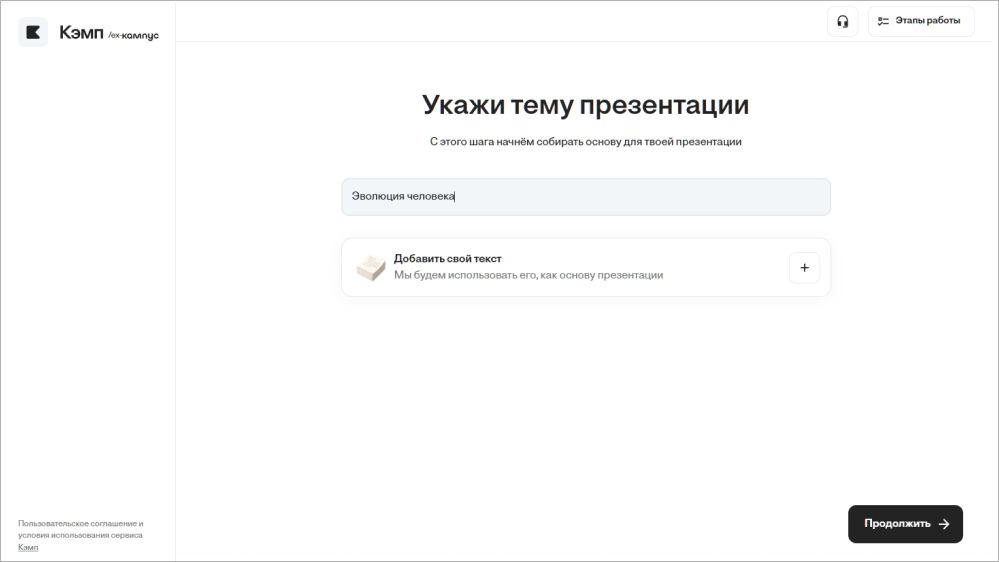Click the arrow icon inside Продолжить

[944, 524]
